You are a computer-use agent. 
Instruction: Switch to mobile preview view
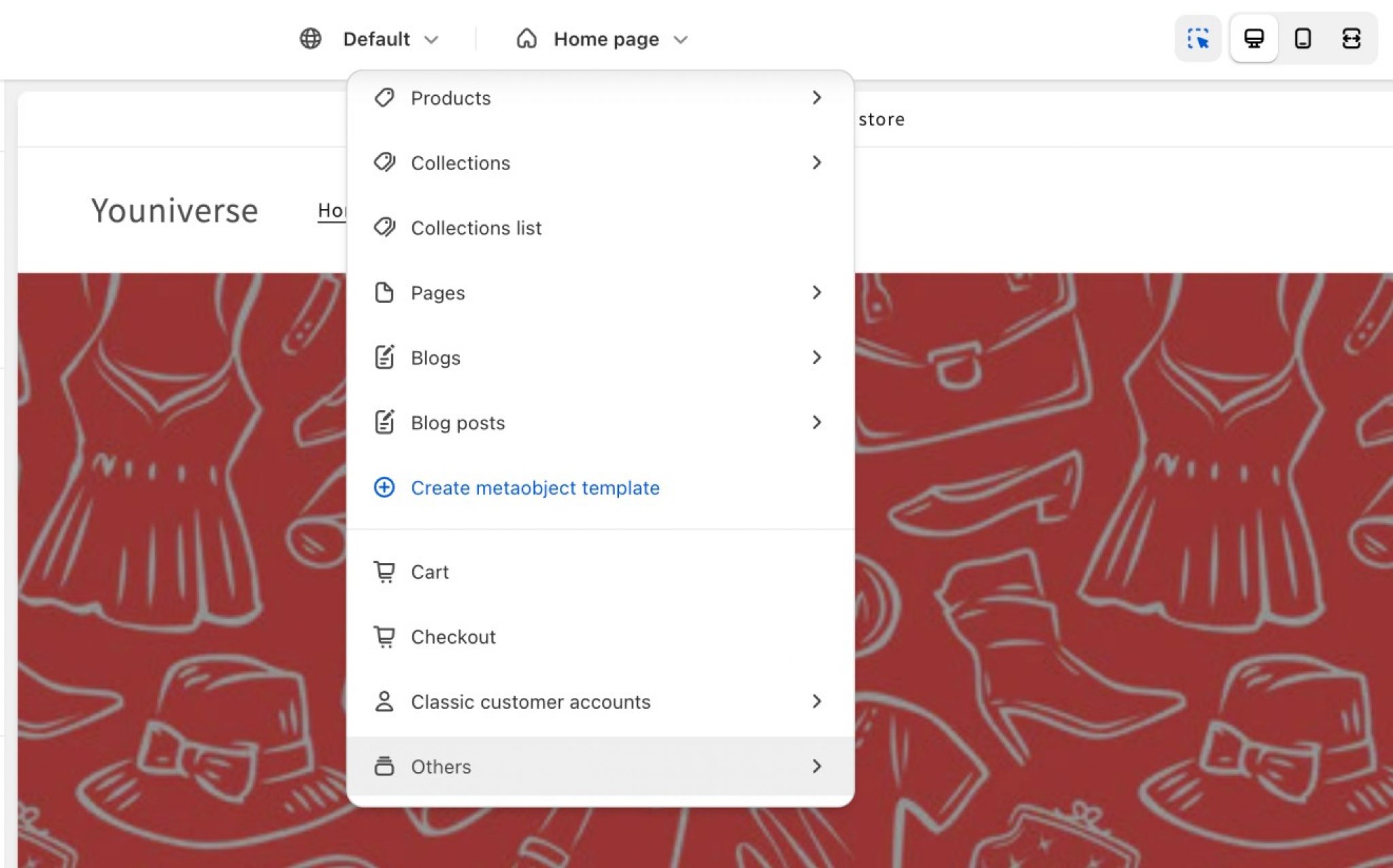point(1303,39)
